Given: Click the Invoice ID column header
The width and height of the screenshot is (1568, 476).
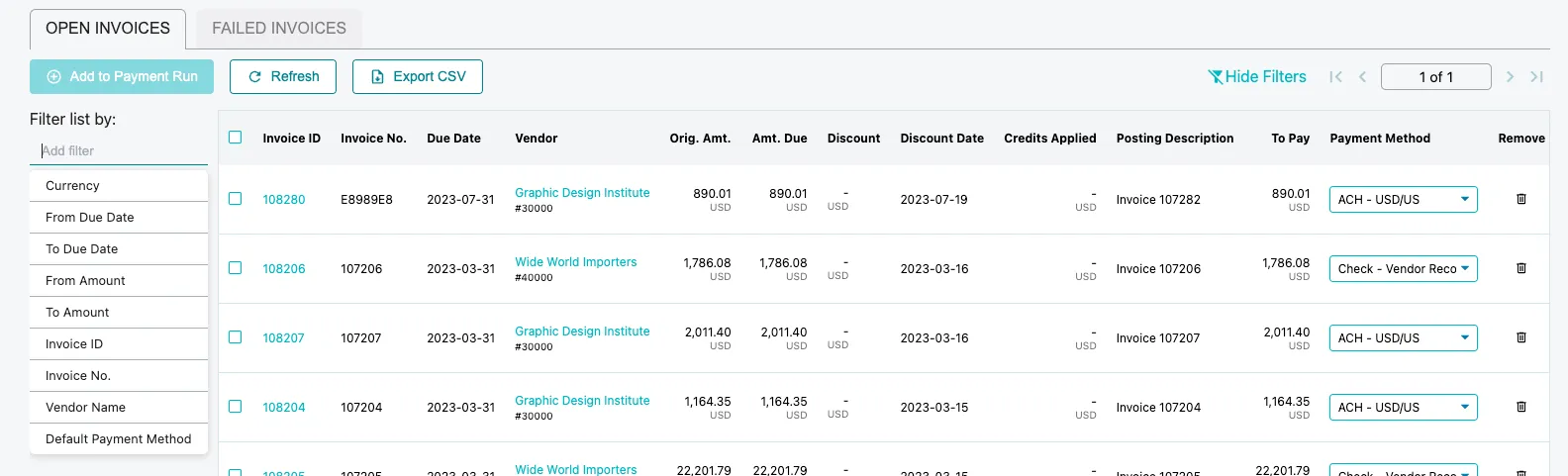Looking at the screenshot, I should click(x=292, y=139).
